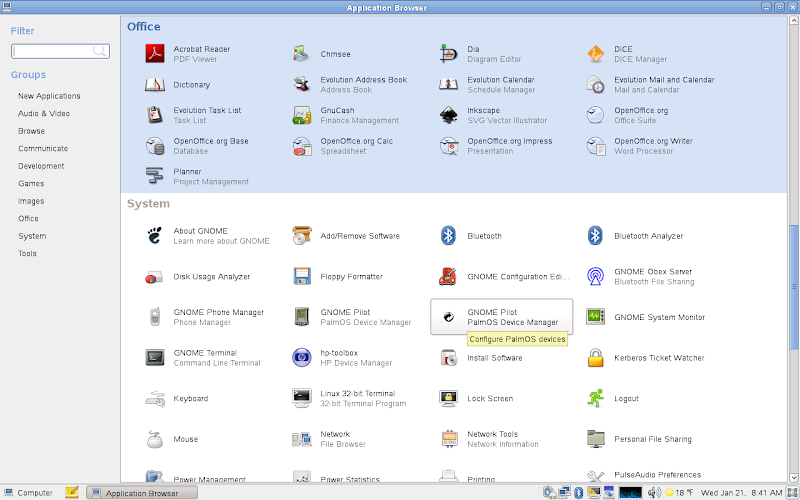The width and height of the screenshot is (800, 500).
Task: Open Evolution Address Book
Action: click(x=350, y=85)
